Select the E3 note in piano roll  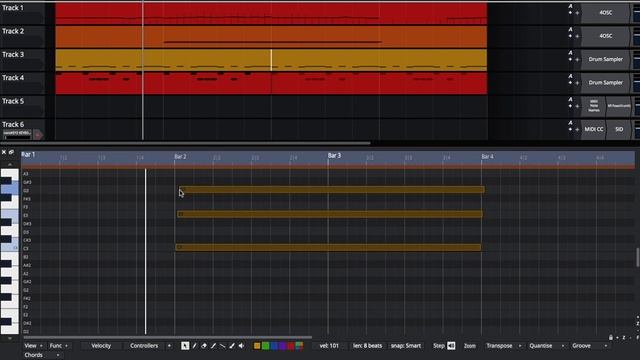click(330, 214)
